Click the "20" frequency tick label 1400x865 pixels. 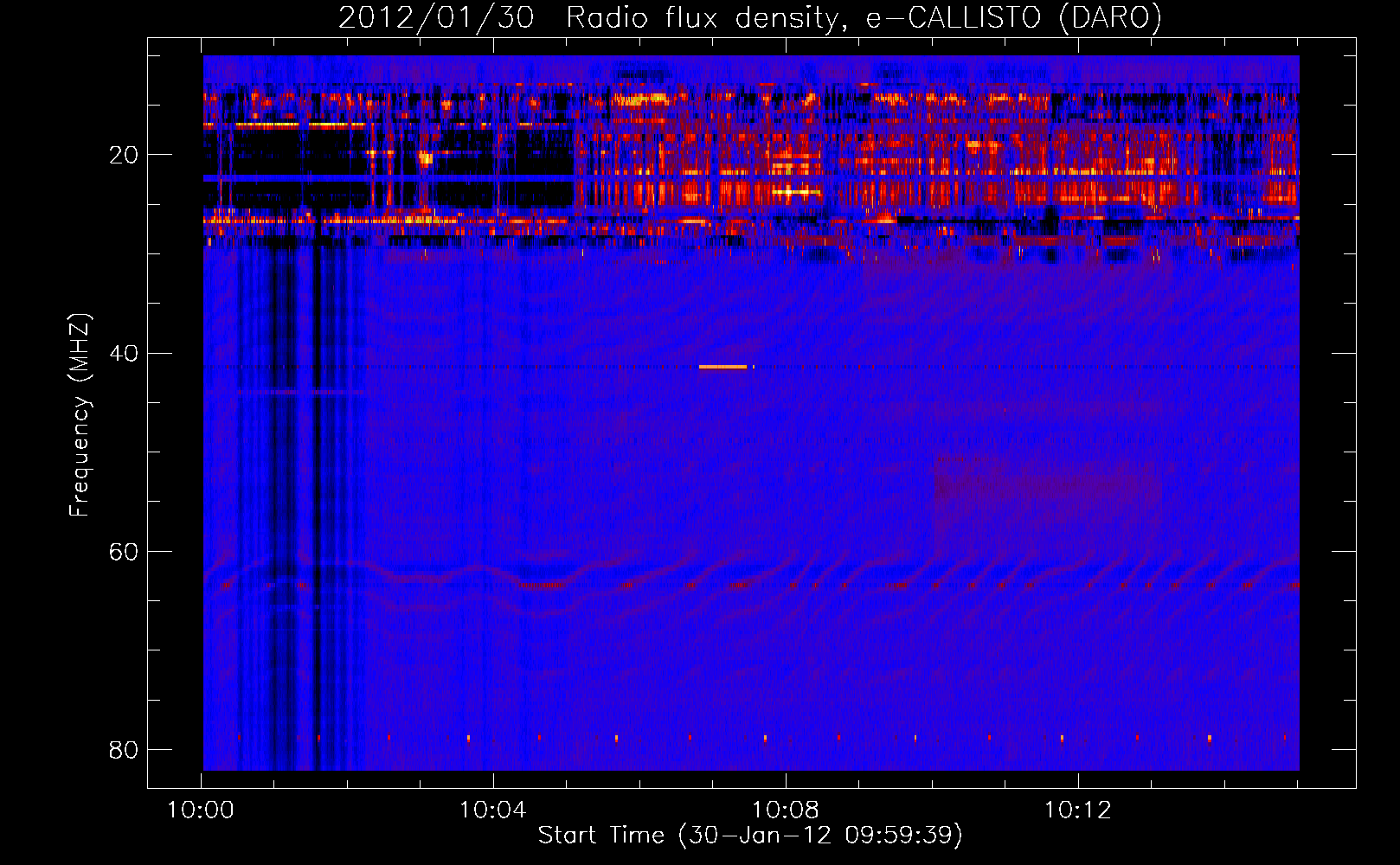[x=124, y=155]
